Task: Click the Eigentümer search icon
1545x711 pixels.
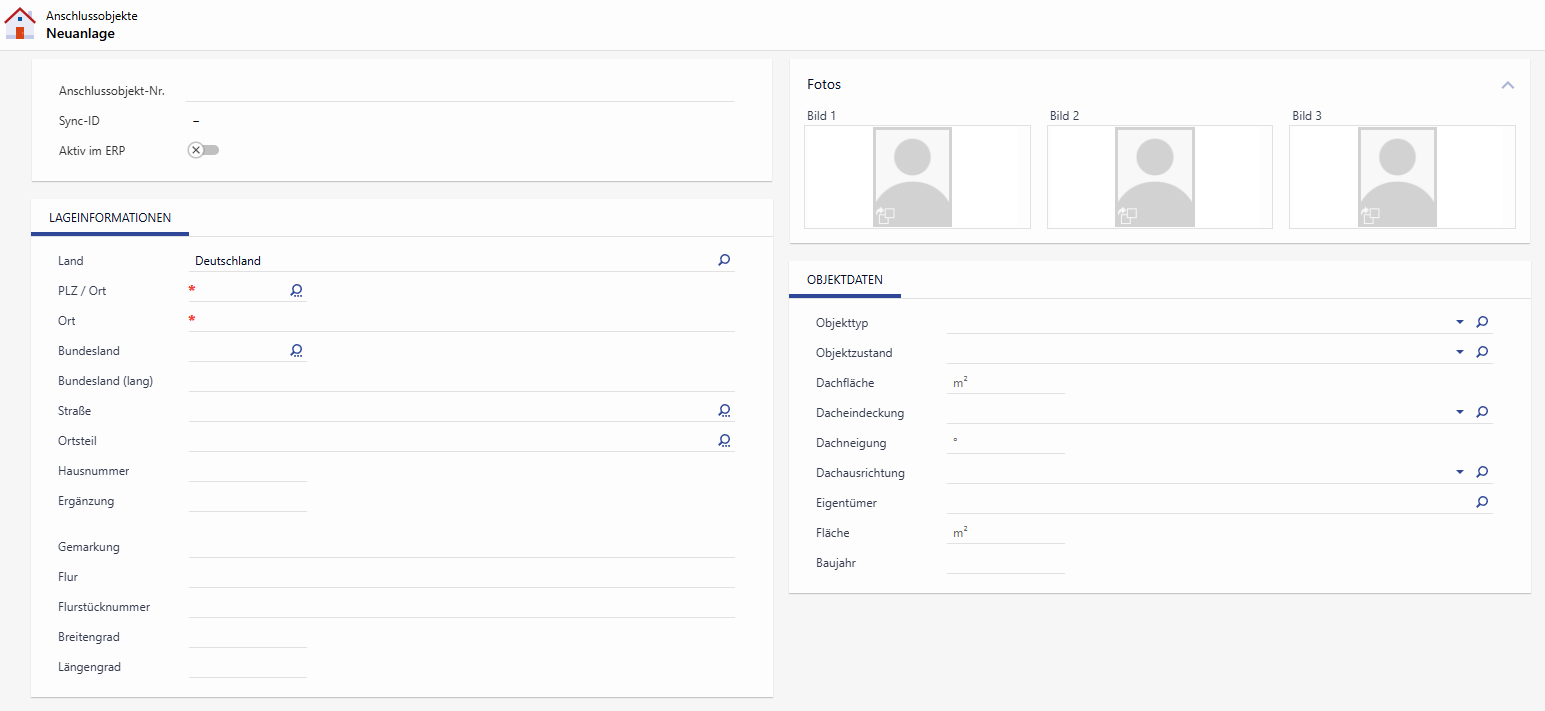Action: click(x=1482, y=502)
